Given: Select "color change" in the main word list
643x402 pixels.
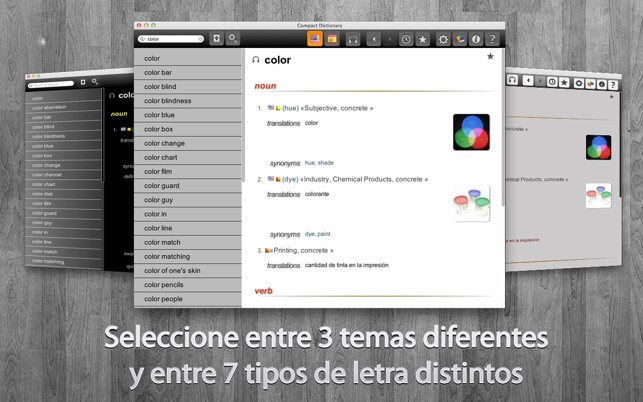Looking at the screenshot, I should (x=188, y=143).
